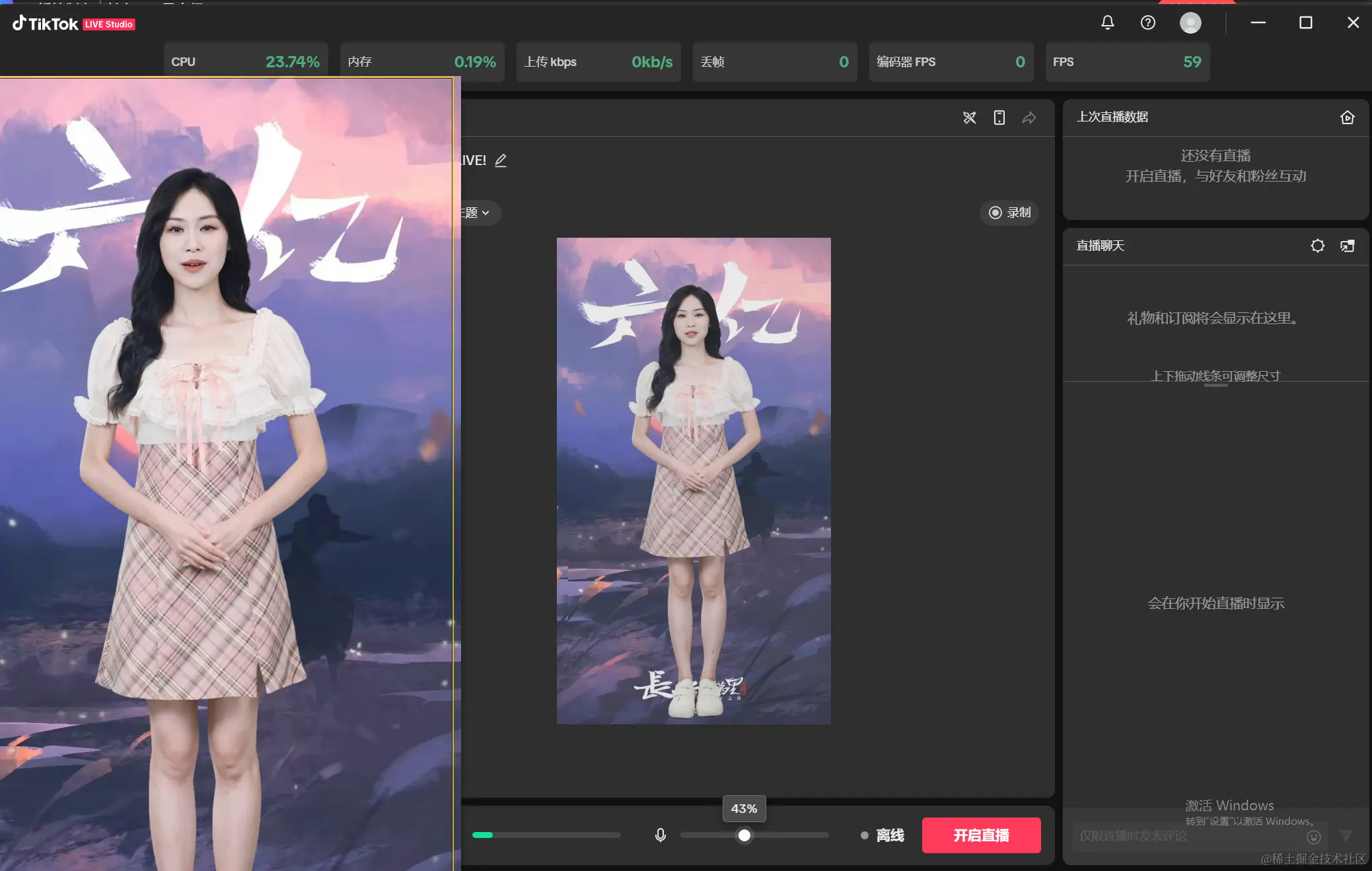1372x871 pixels.
Task: Pop out the live chat window
Action: coord(1348,246)
